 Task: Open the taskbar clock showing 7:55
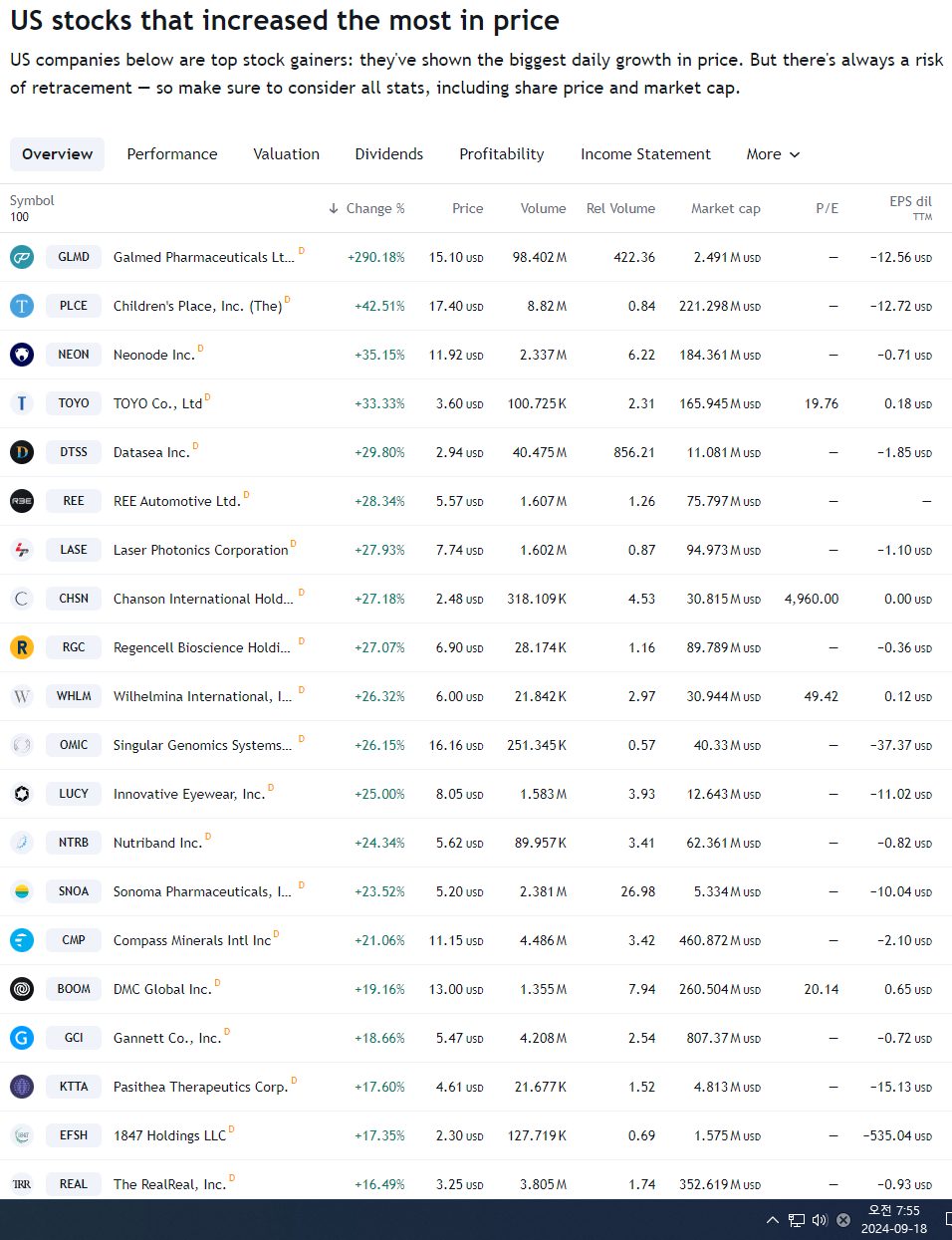(894, 1220)
